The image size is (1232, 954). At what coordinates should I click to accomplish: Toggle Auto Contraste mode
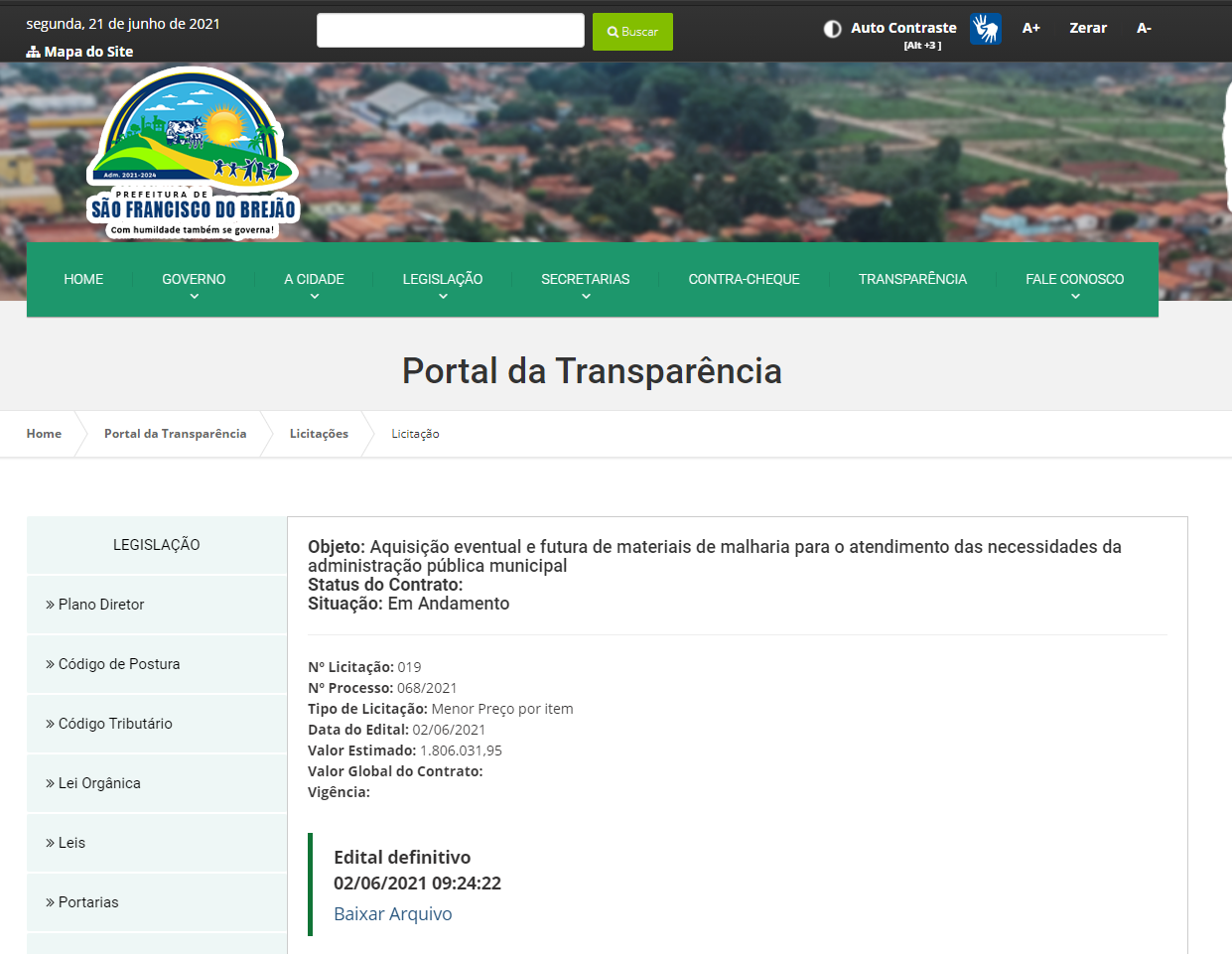click(x=903, y=28)
